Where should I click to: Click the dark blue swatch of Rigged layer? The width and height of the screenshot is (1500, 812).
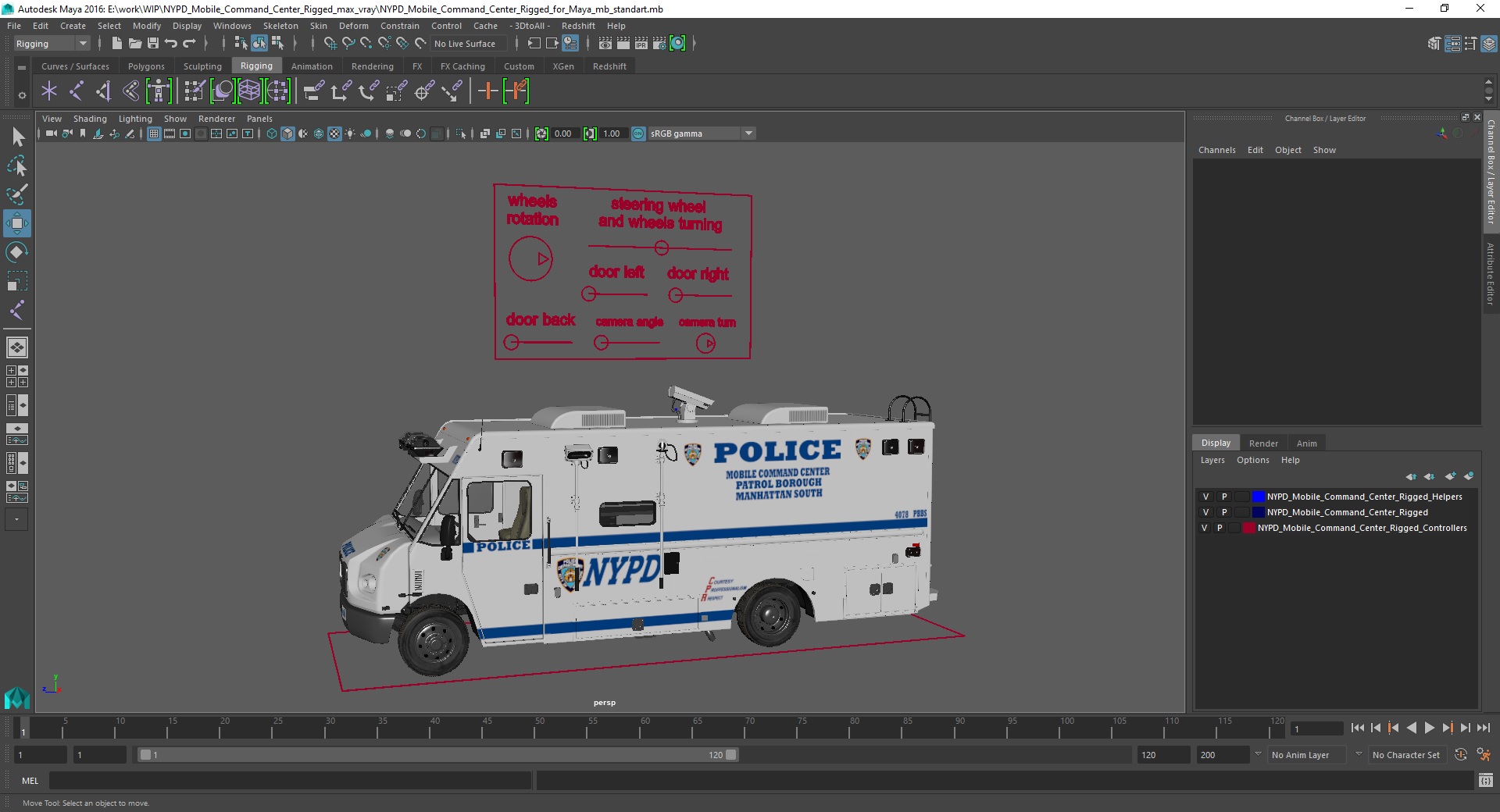pos(1258,512)
